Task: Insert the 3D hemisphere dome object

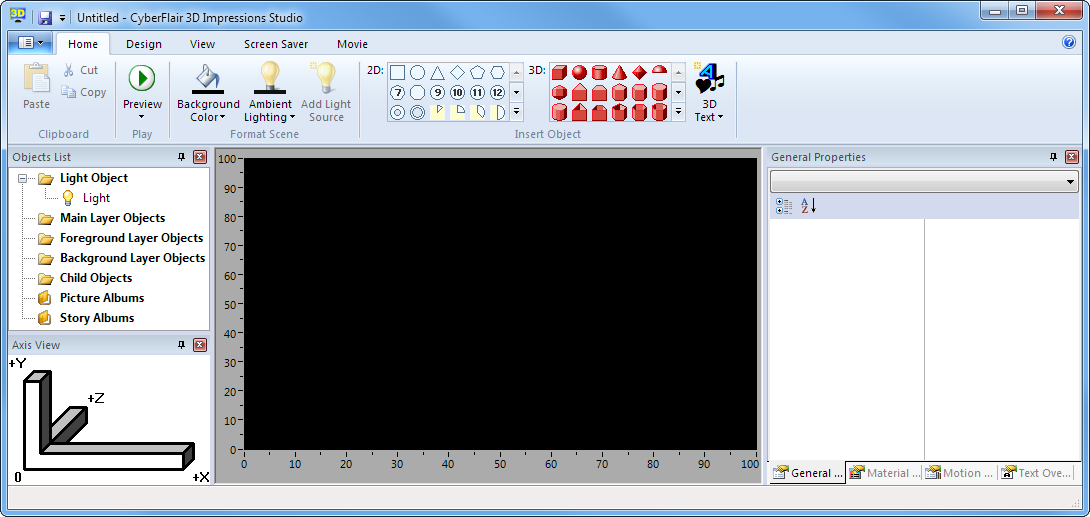Action: [x=660, y=70]
